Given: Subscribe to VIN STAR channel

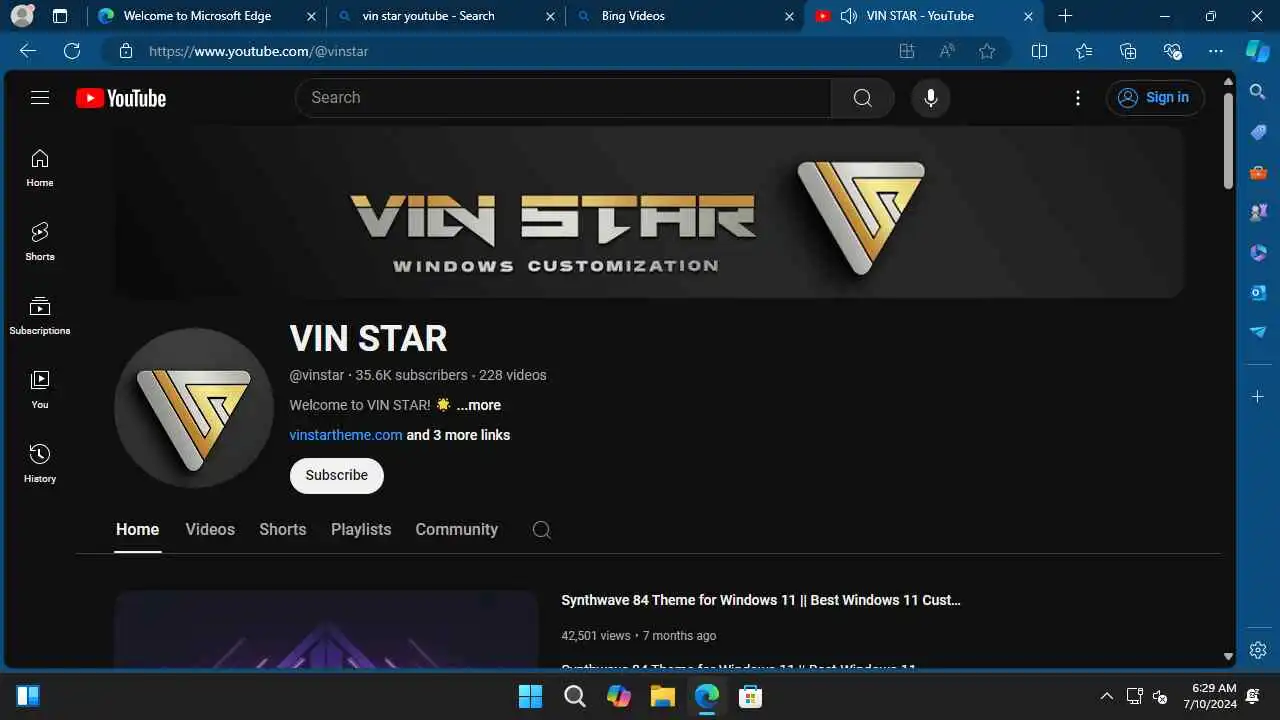Looking at the screenshot, I should click(x=337, y=475).
